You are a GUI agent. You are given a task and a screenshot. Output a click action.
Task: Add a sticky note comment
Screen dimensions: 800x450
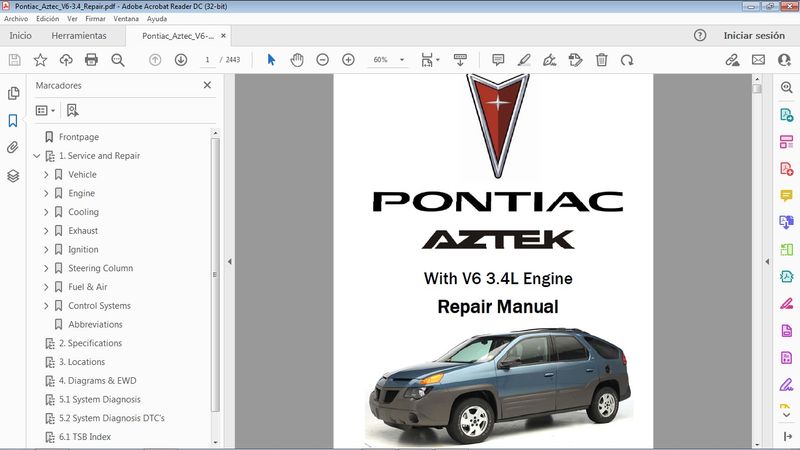tap(498, 60)
